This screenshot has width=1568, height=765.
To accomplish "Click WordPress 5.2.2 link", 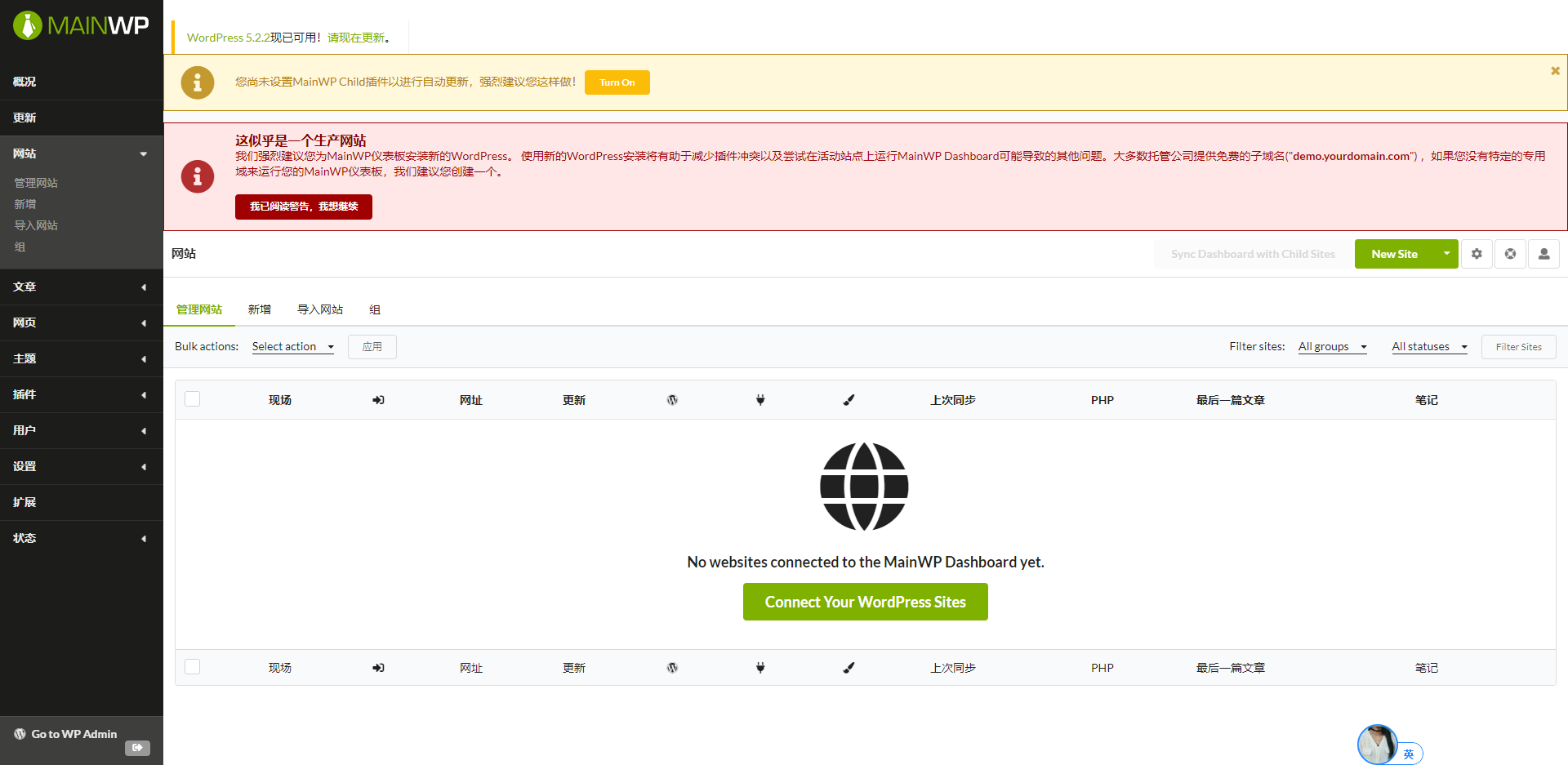I will 228,38.
